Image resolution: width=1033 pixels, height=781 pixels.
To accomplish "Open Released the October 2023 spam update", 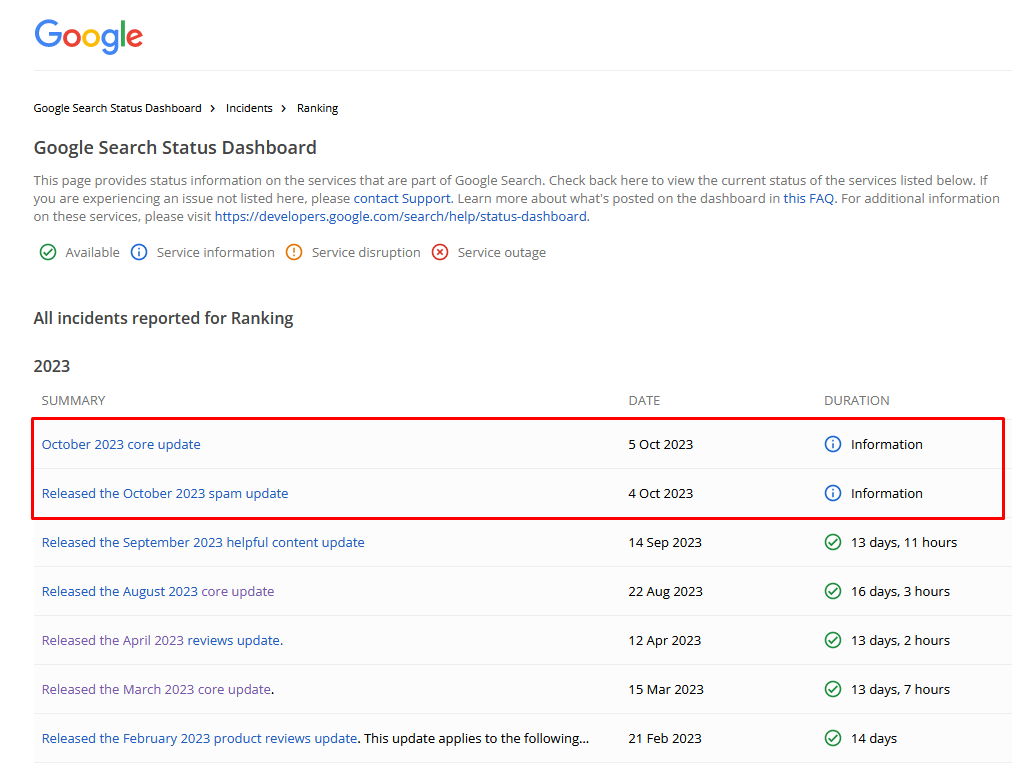I will (165, 493).
